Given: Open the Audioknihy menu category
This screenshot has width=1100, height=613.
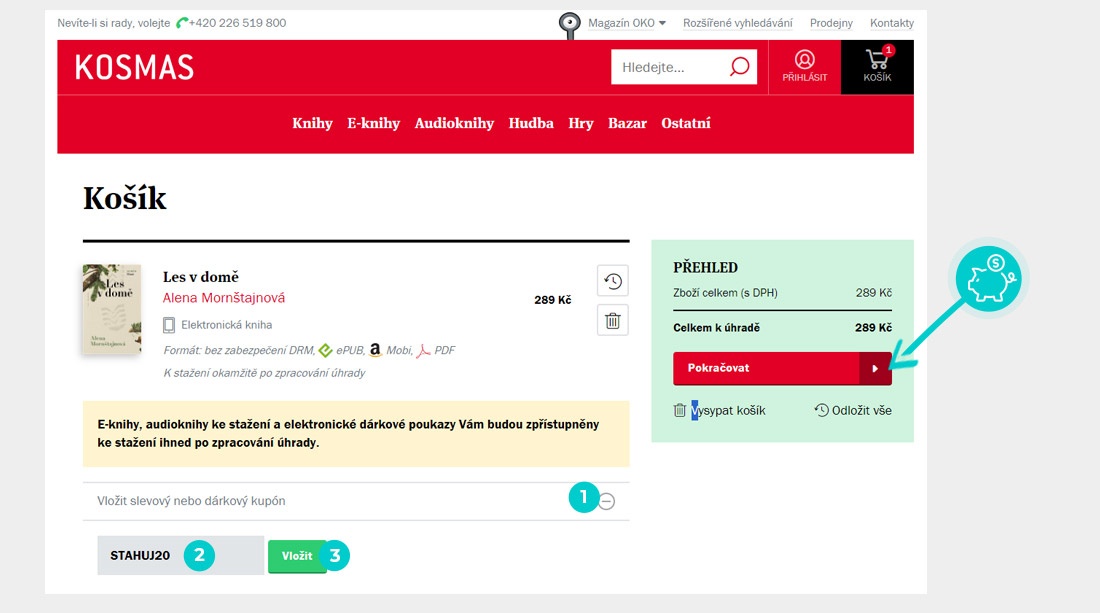Looking at the screenshot, I should coord(454,123).
